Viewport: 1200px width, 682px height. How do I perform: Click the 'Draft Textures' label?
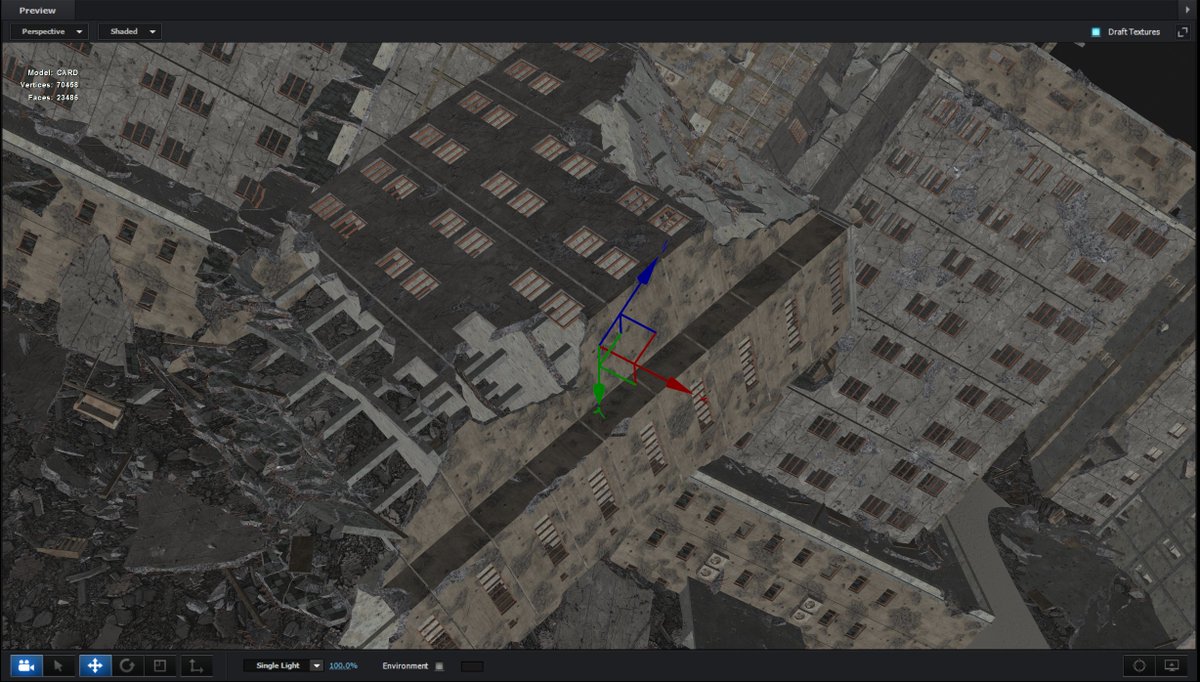click(x=1134, y=32)
